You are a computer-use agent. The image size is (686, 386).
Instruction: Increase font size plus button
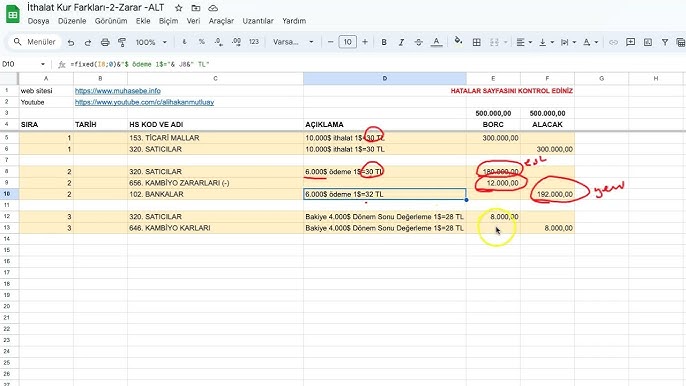pyautogui.click(x=365, y=42)
